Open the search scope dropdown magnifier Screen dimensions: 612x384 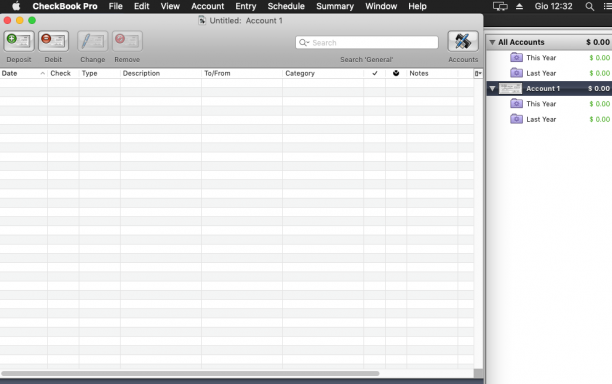click(304, 43)
